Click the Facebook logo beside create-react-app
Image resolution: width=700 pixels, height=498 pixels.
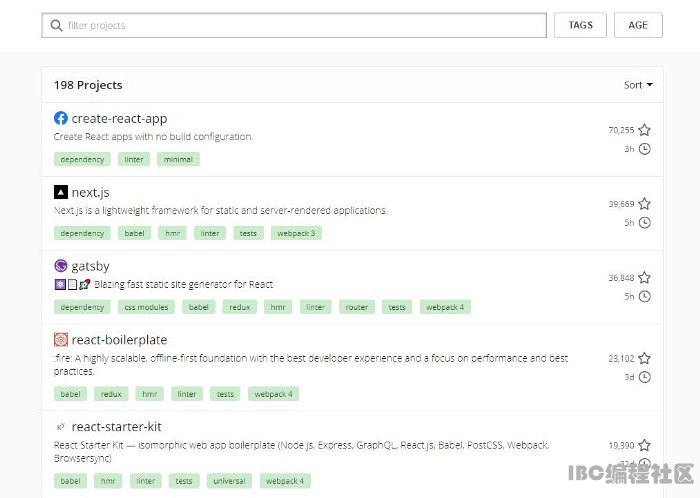[61, 118]
